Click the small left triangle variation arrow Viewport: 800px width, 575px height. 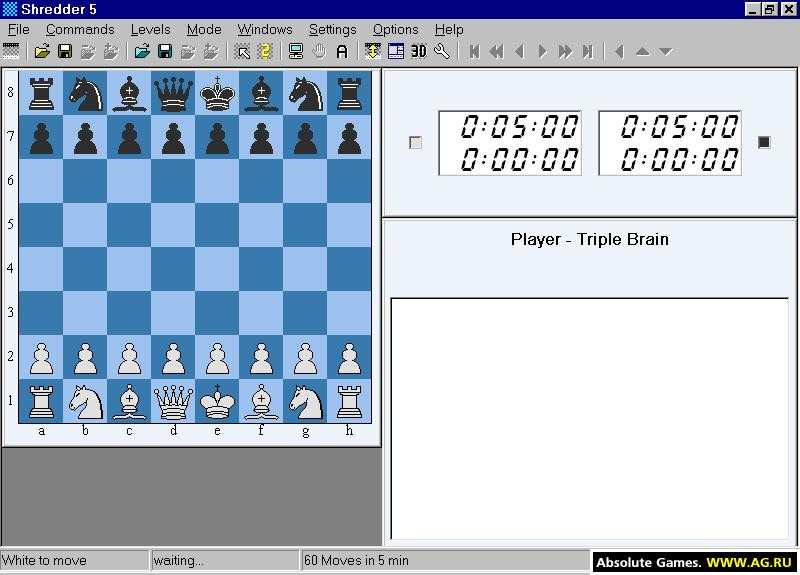point(620,52)
